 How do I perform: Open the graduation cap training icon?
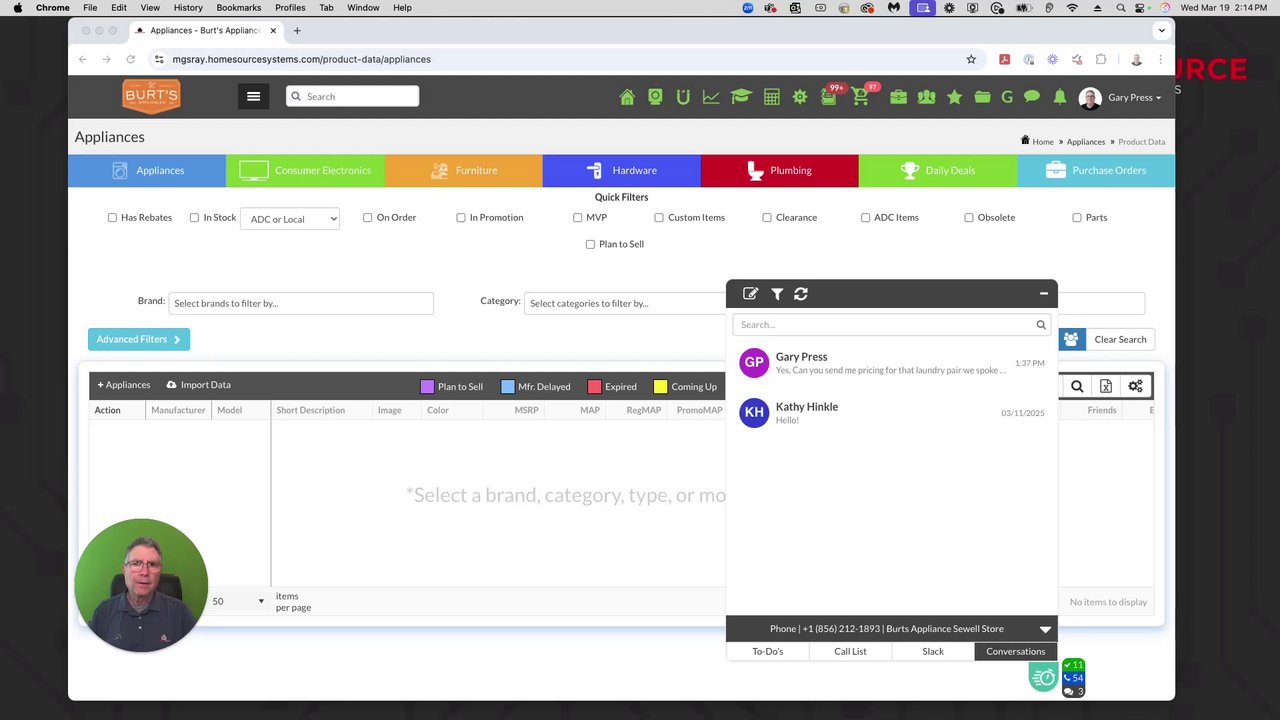point(741,97)
